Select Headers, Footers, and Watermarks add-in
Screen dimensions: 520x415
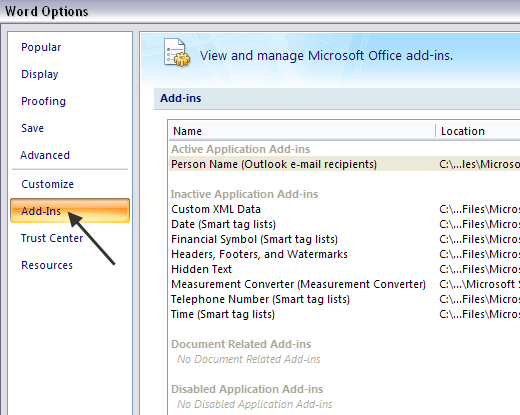[x=345, y=254]
